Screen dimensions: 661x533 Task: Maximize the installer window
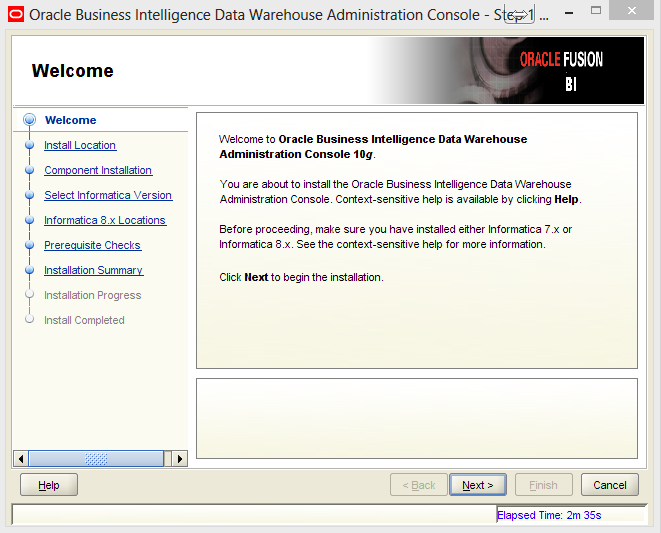pos(596,12)
